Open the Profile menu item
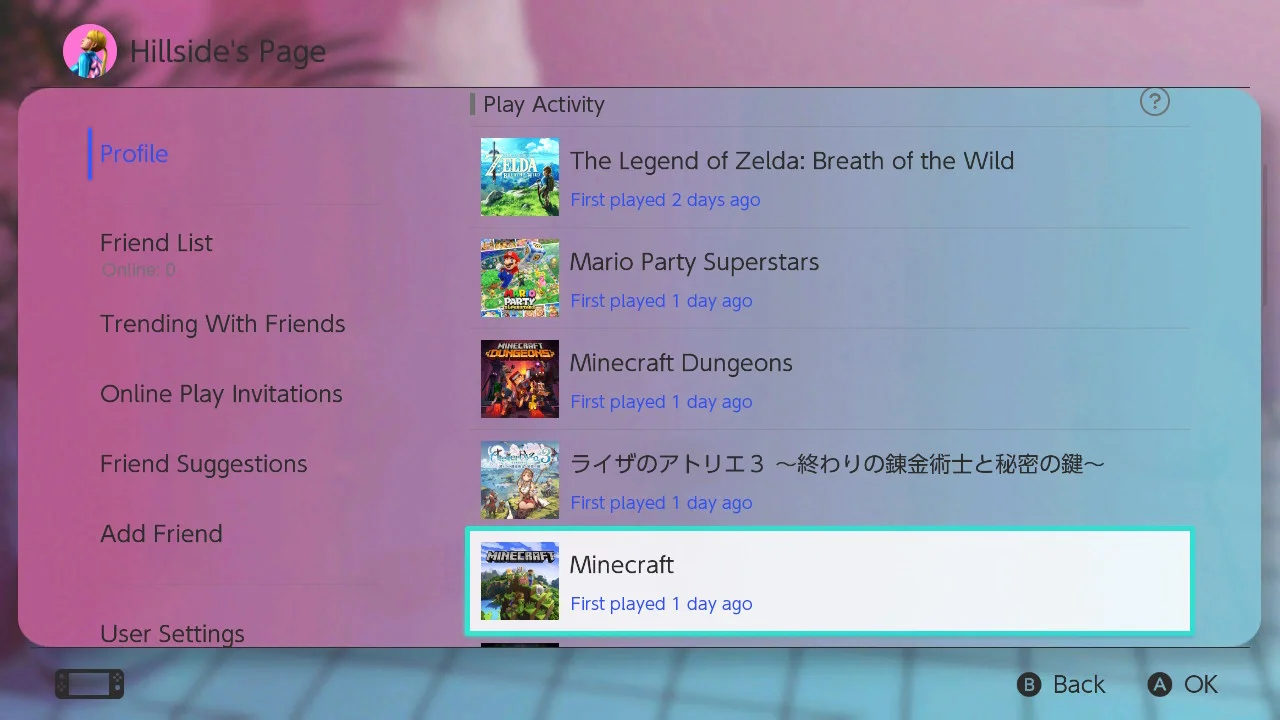The image size is (1280, 720). pos(134,154)
